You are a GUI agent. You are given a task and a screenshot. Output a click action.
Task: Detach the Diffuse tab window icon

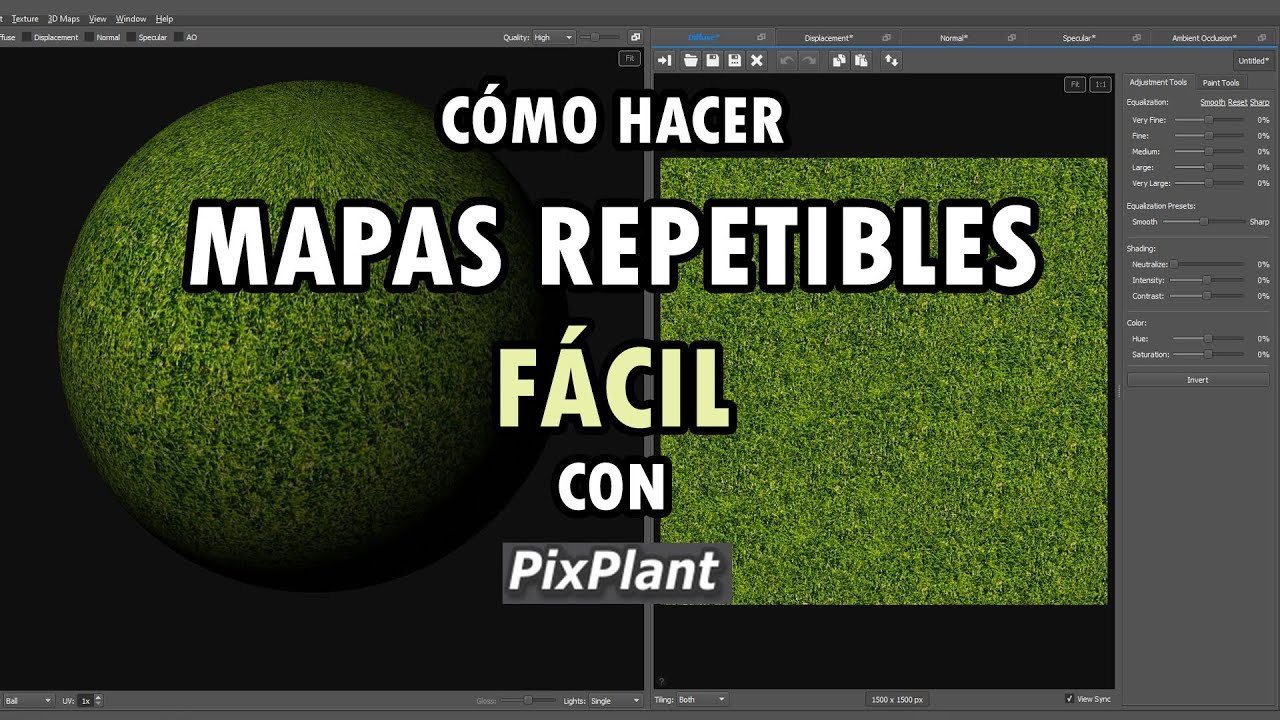click(762, 38)
